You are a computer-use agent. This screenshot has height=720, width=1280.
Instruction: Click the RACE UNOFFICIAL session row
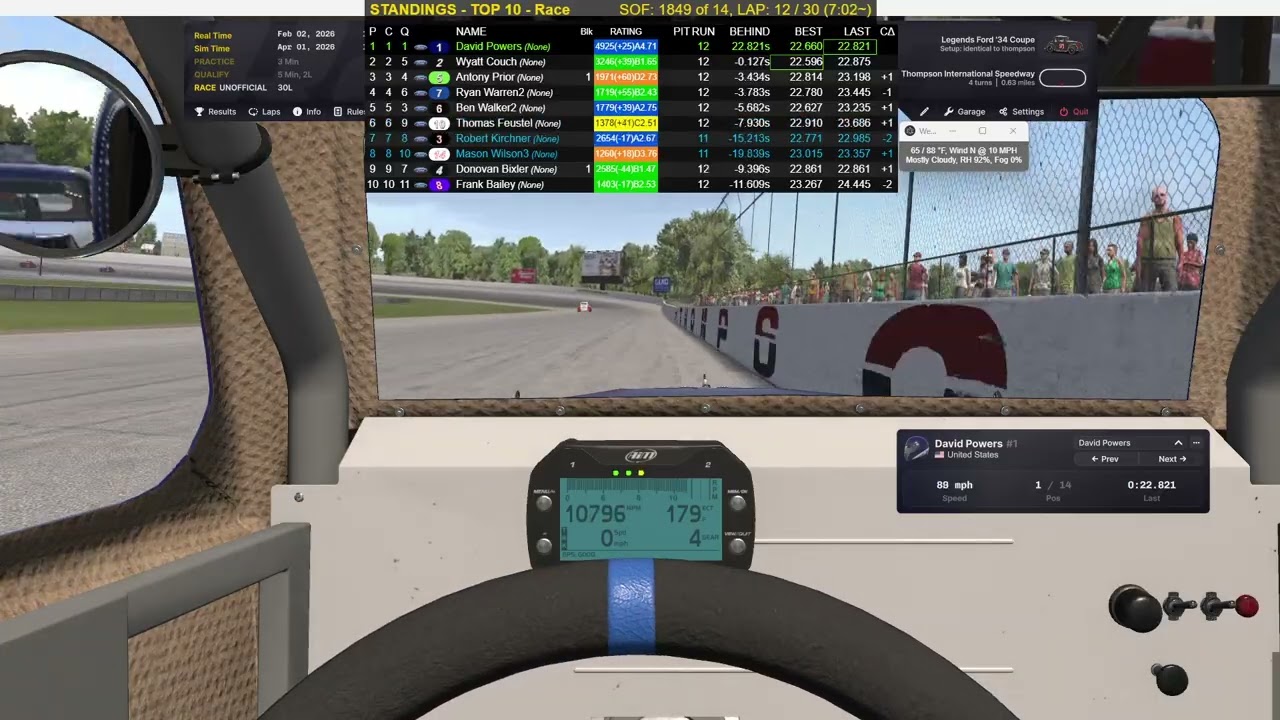point(244,88)
